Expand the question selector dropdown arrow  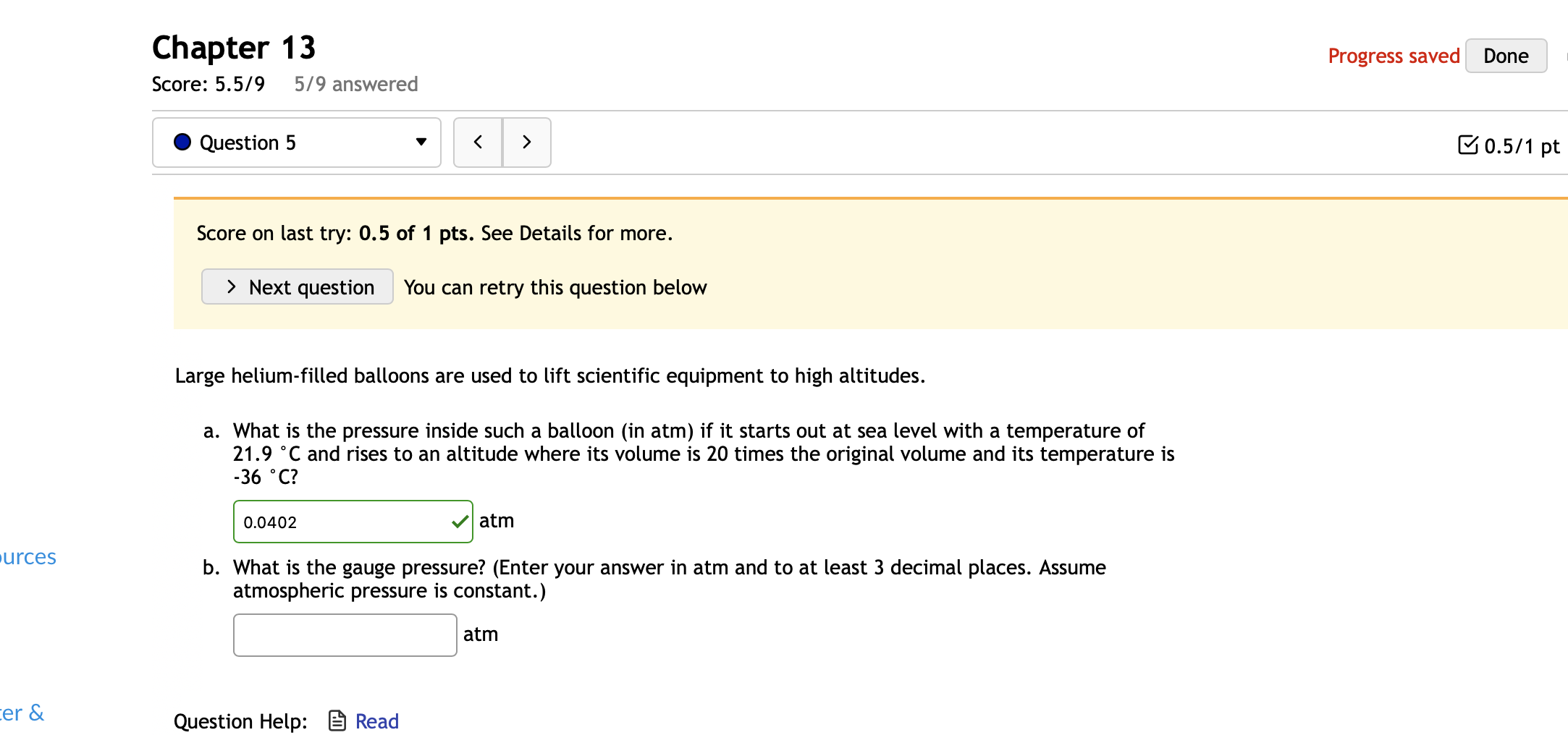coord(421,142)
